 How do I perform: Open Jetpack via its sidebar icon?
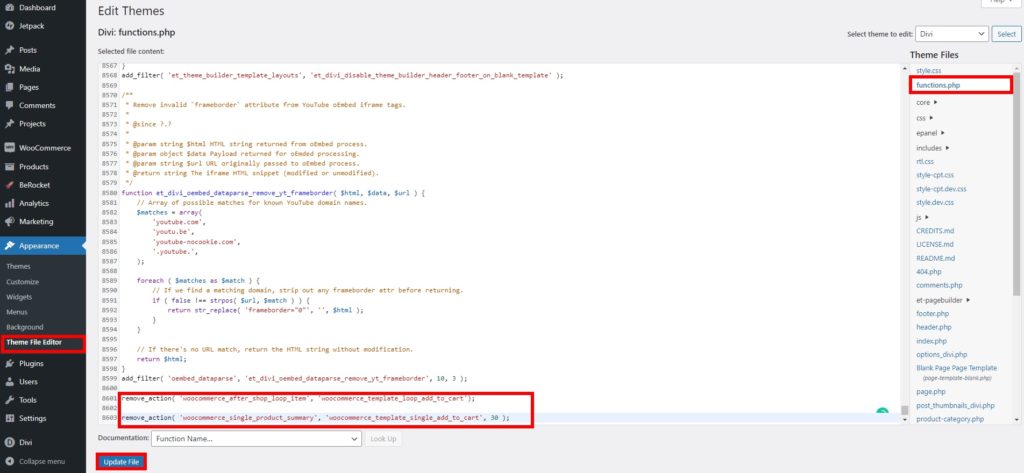tap(9, 25)
